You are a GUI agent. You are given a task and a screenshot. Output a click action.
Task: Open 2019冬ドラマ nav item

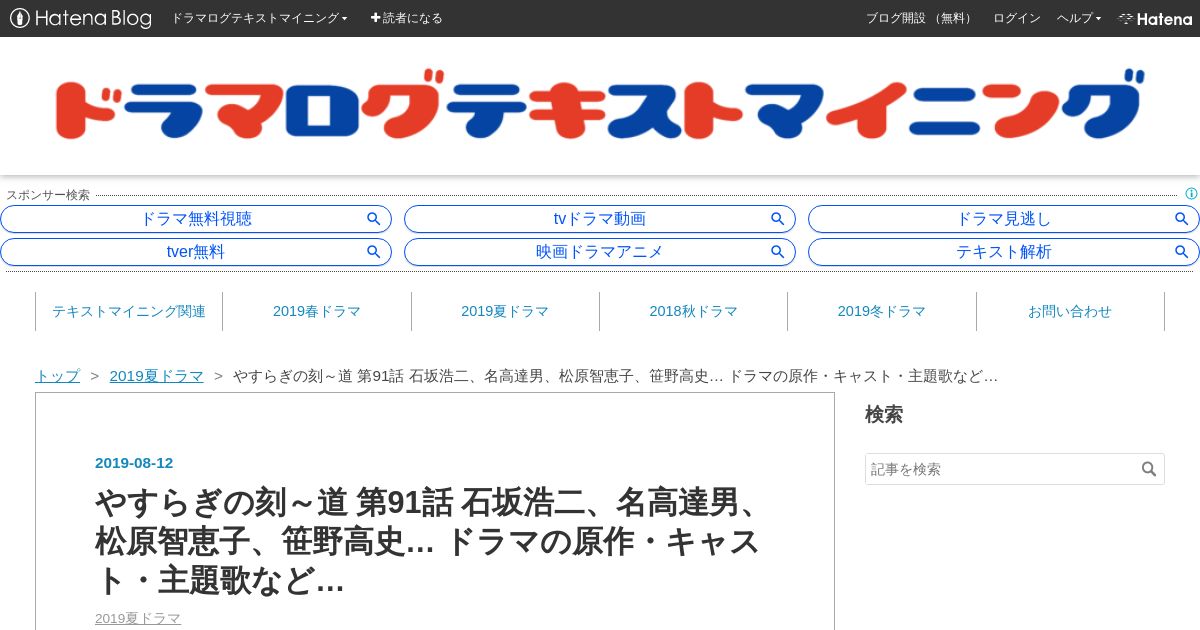pyautogui.click(x=882, y=311)
